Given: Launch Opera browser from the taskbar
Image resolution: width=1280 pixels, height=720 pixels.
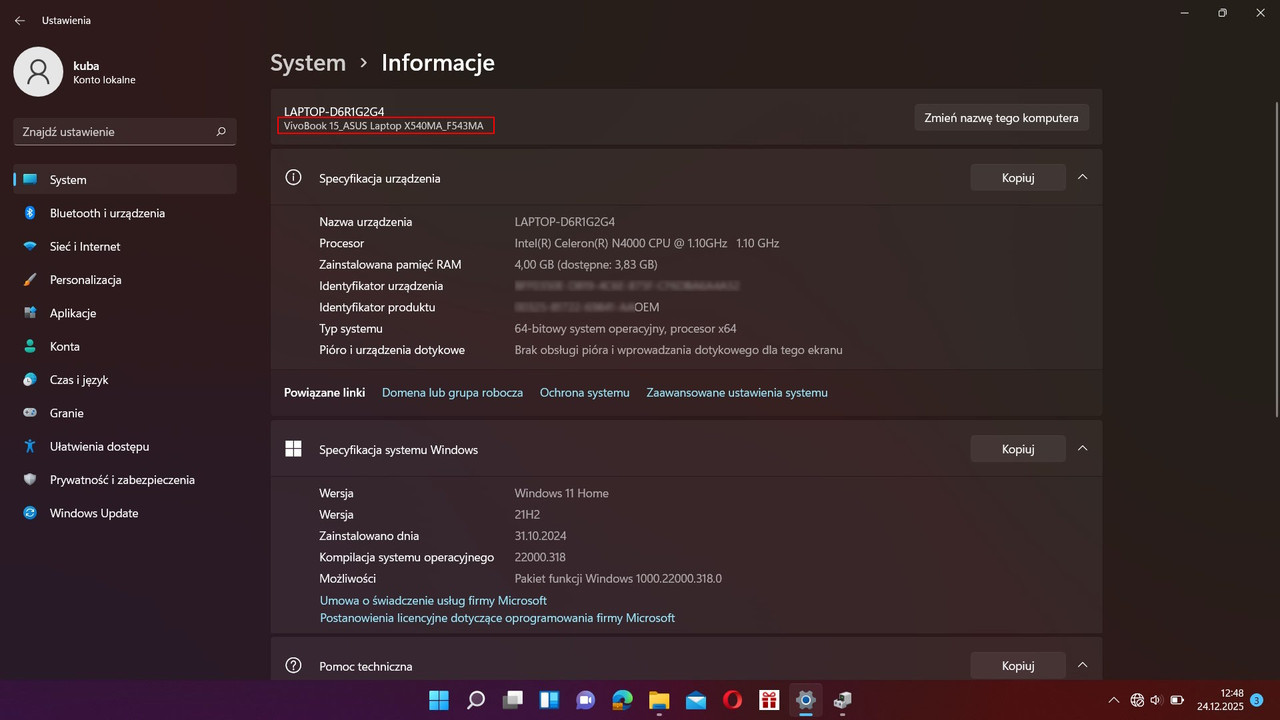Looking at the screenshot, I should click(x=732, y=700).
